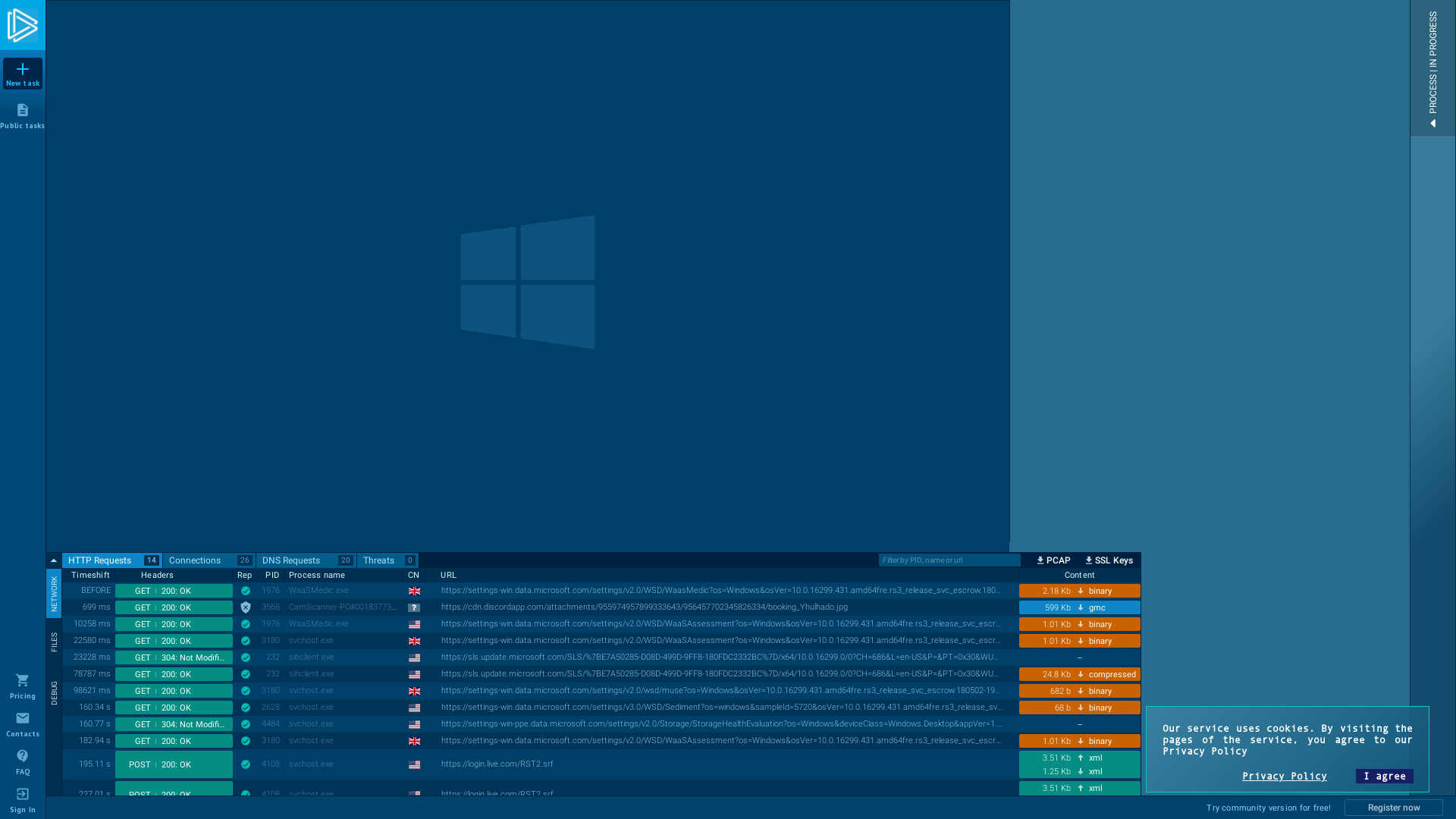Image resolution: width=1456 pixels, height=819 pixels.
Task: Select the NETWORK vertical tab
Action: click(x=54, y=594)
